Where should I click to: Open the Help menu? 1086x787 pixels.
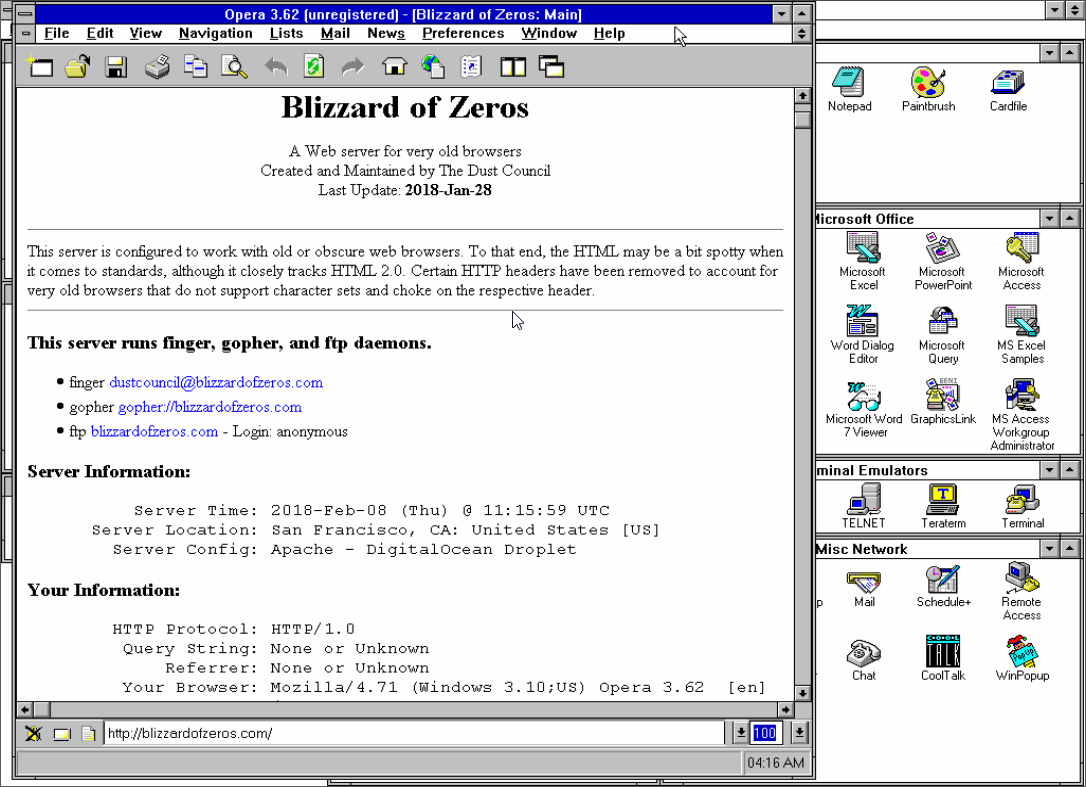[609, 33]
